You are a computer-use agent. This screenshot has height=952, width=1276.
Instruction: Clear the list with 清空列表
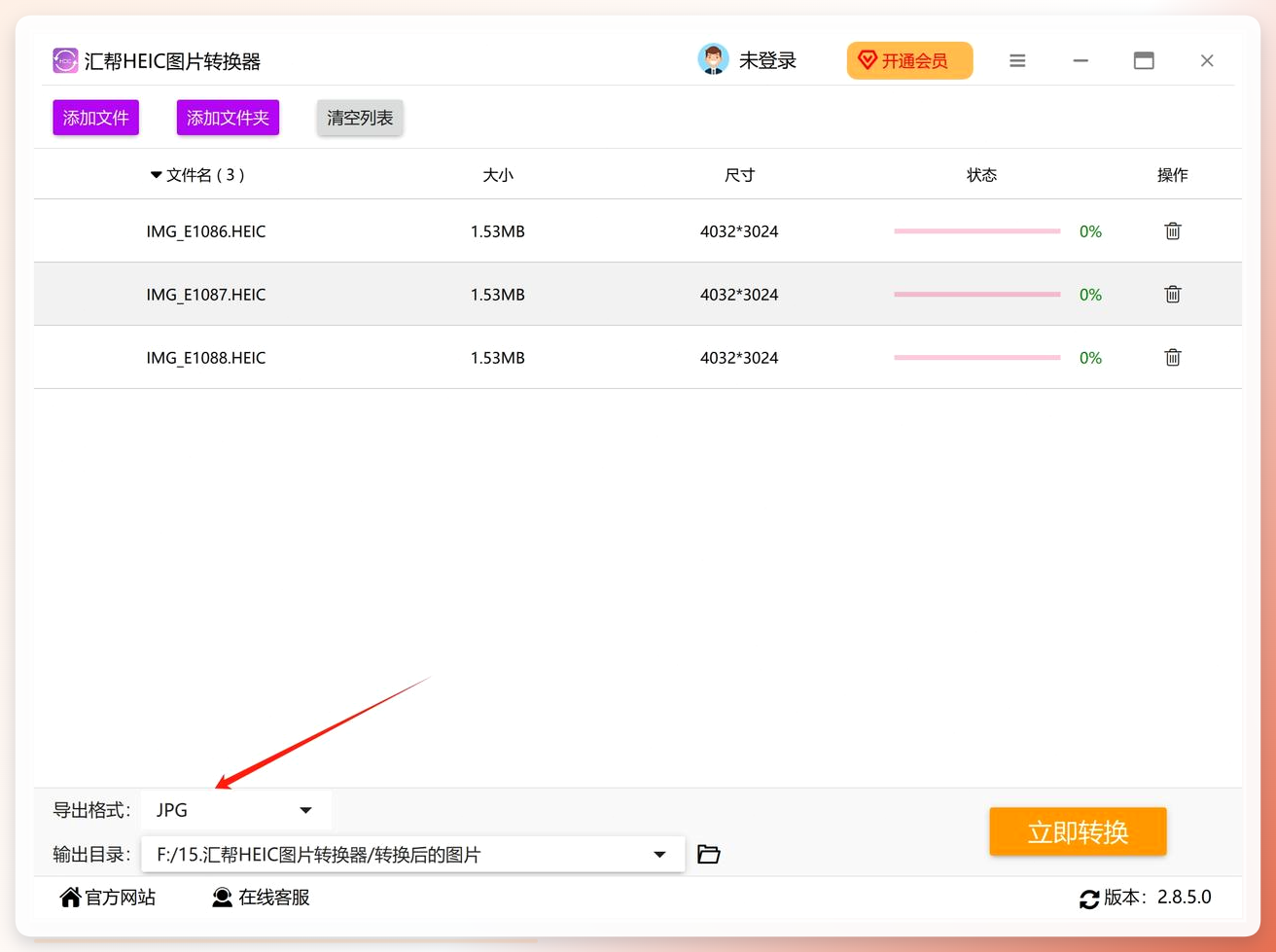pyautogui.click(x=360, y=118)
